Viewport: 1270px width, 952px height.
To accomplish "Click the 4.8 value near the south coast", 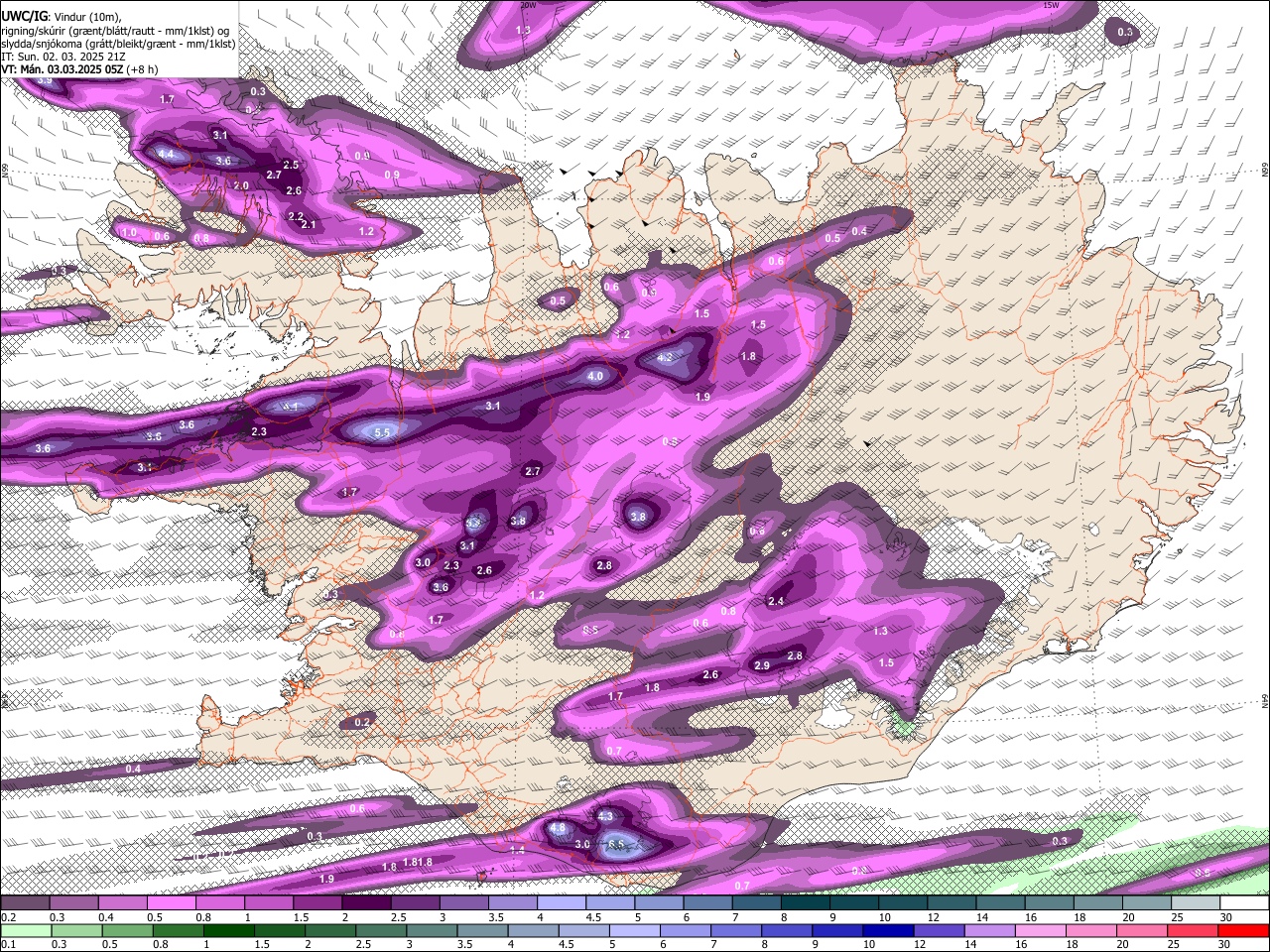I will click(x=557, y=828).
